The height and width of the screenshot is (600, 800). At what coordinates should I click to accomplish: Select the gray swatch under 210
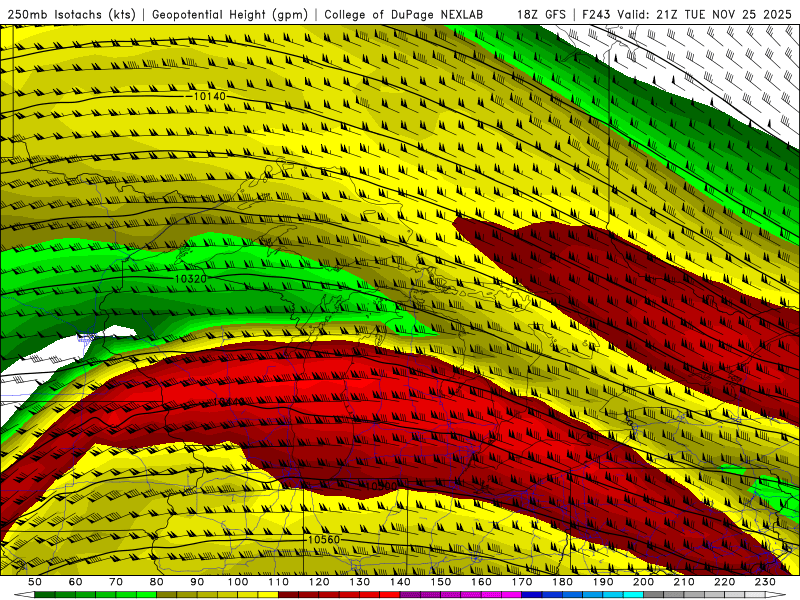[x=674, y=595]
